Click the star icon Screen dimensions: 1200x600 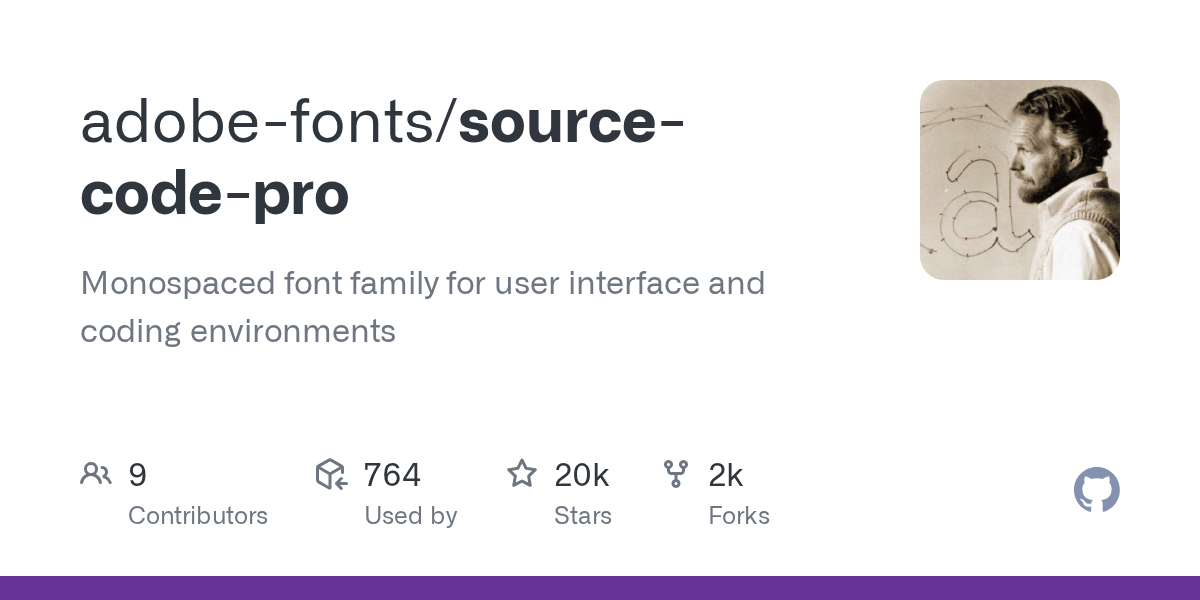click(x=522, y=474)
